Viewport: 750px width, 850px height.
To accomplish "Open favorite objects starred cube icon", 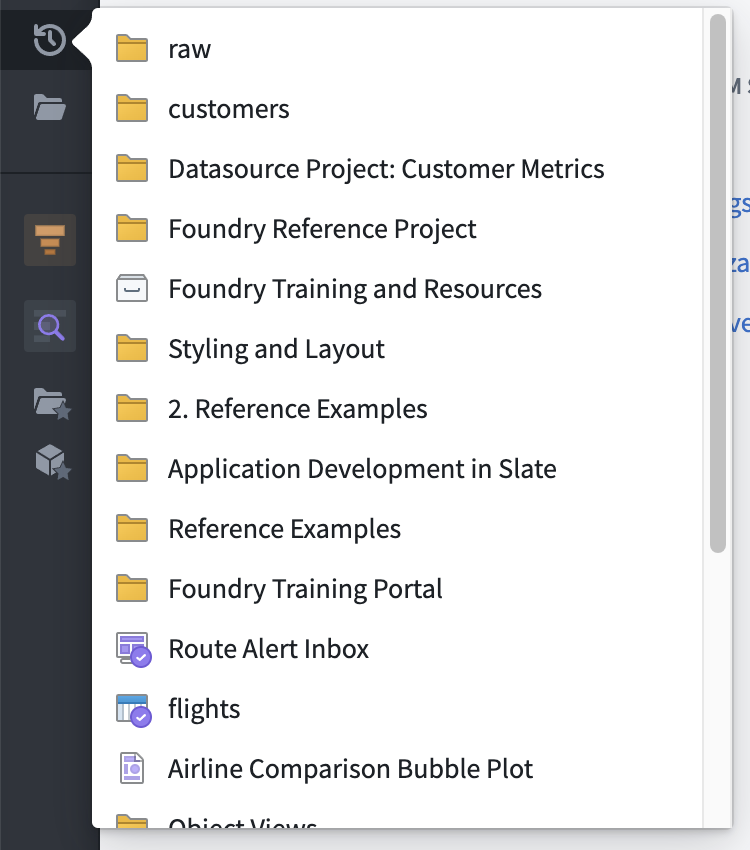I will coord(53,462).
